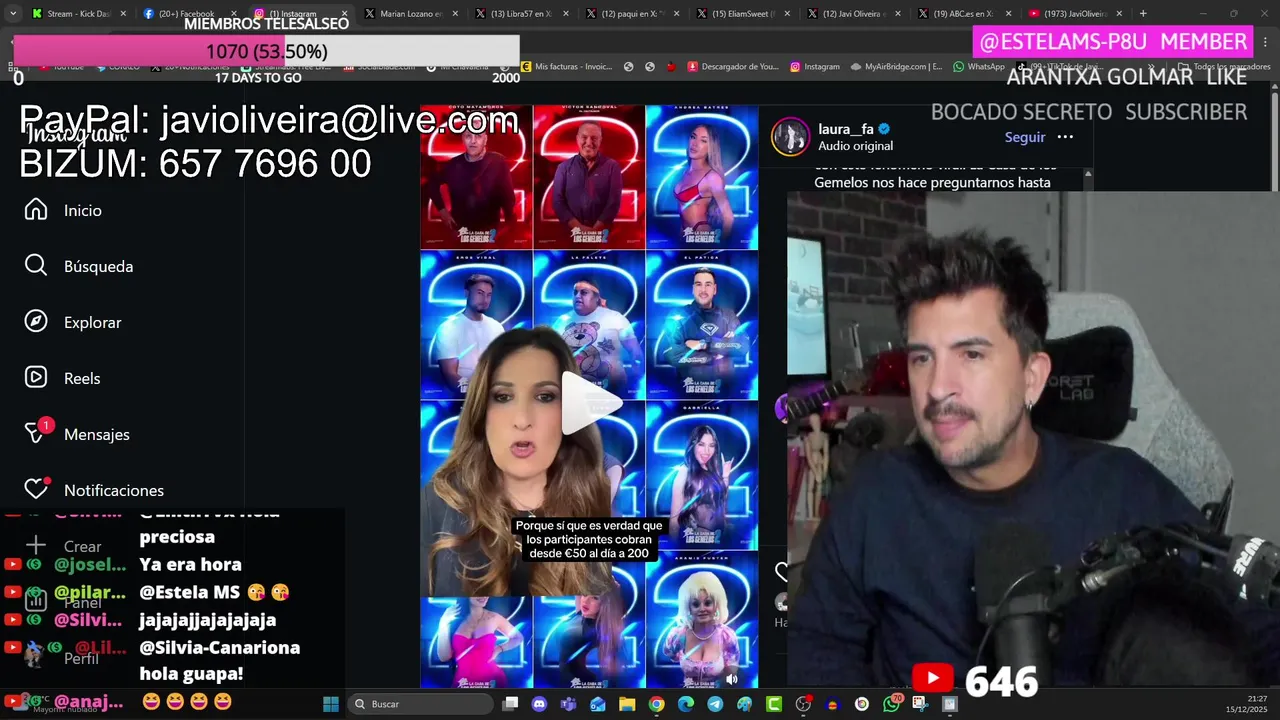Open File Explorer from taskbar
1280x720 pixels.
(627, 704)
